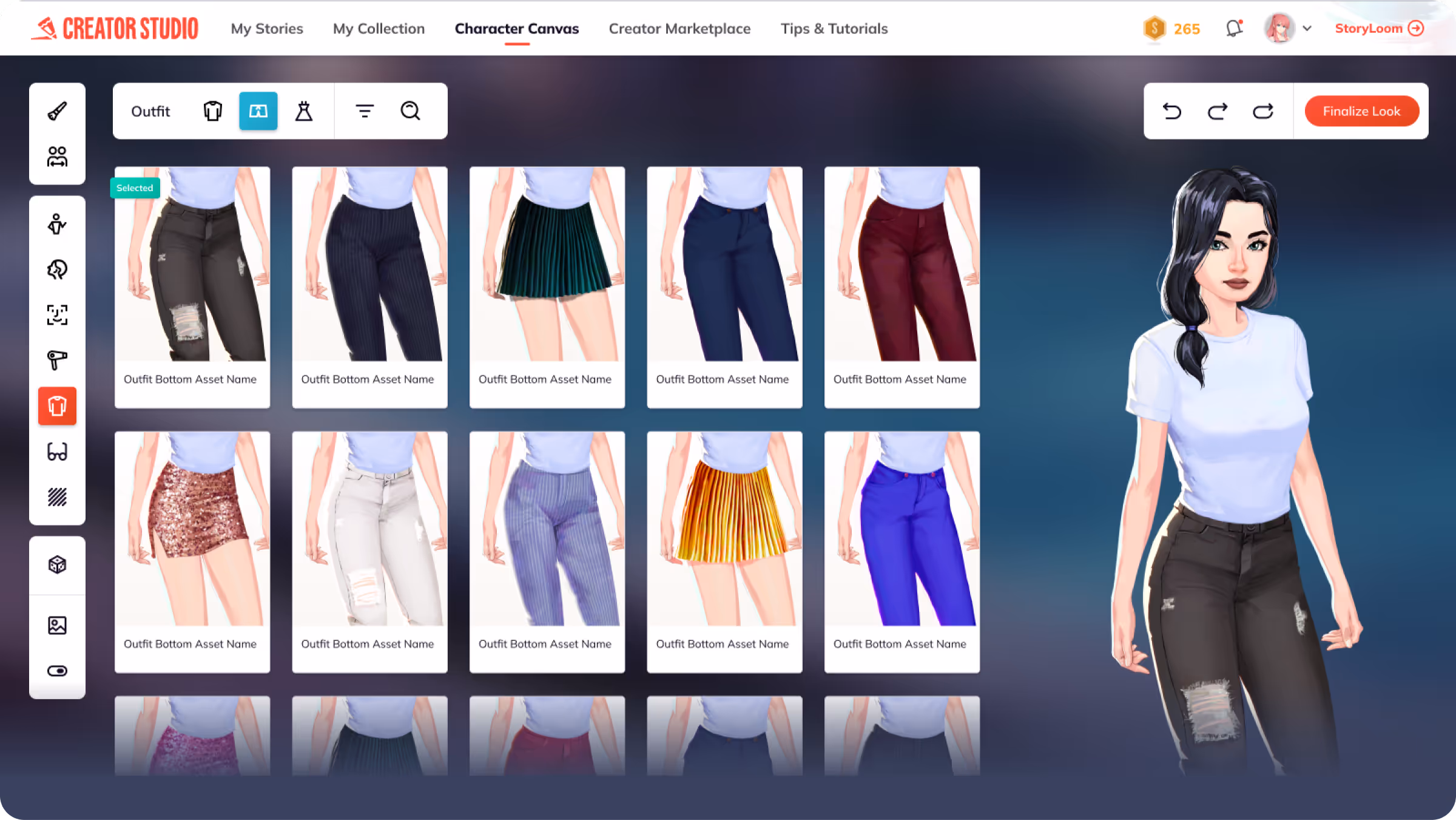Image resolution: width=1456 pixels, height=820 pixels.
Task: Click the undo arrow button
Action: pos(1171,111)
